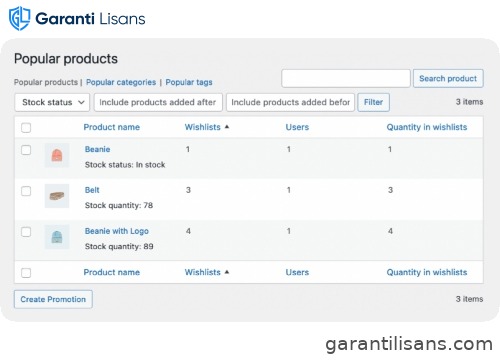This screenshot has width=500, height=360.
Task: Click the top '3 items' count
Action: [469, 102]
